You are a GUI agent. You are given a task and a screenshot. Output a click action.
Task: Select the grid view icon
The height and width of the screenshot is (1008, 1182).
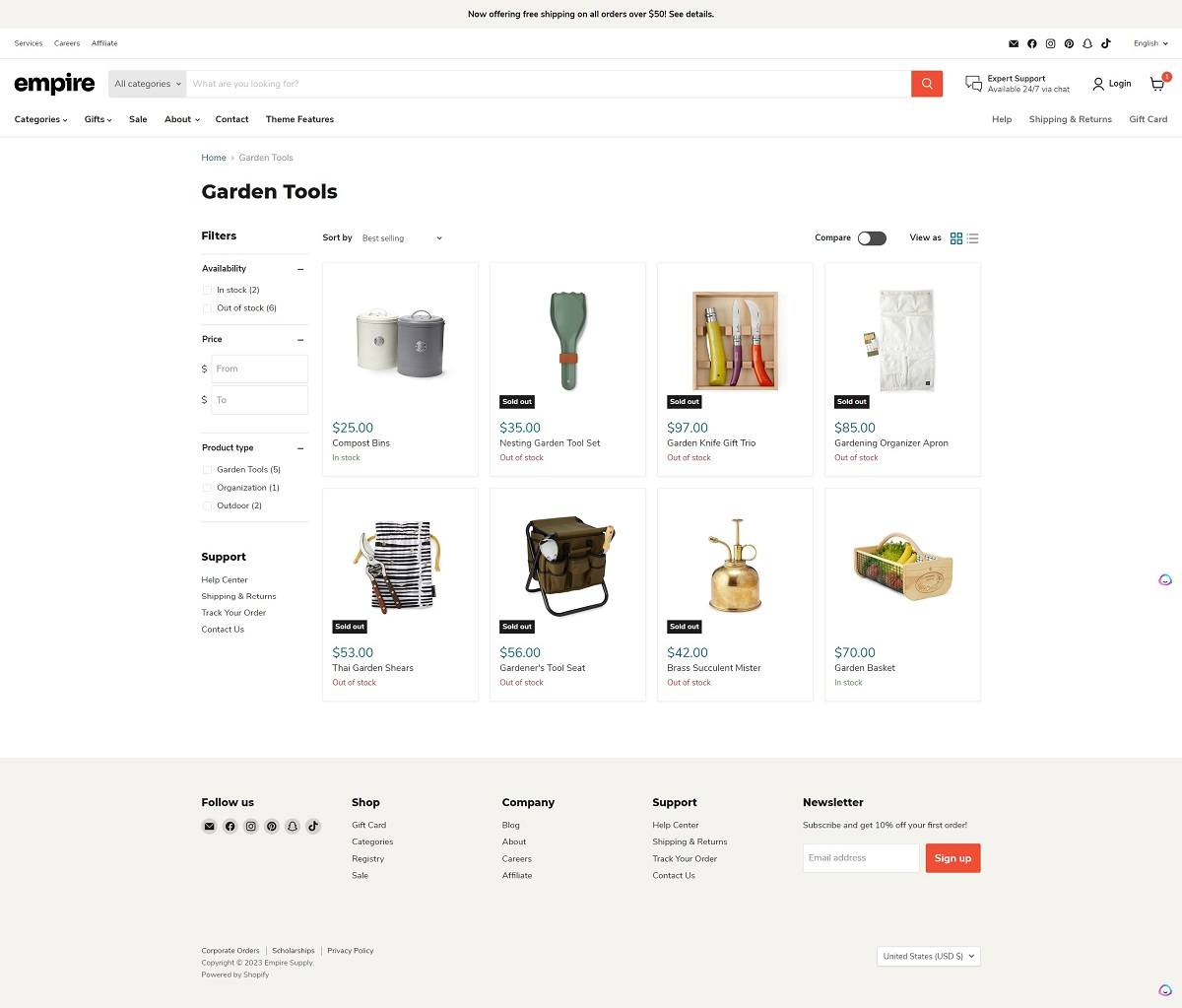(x=955, y=237)
